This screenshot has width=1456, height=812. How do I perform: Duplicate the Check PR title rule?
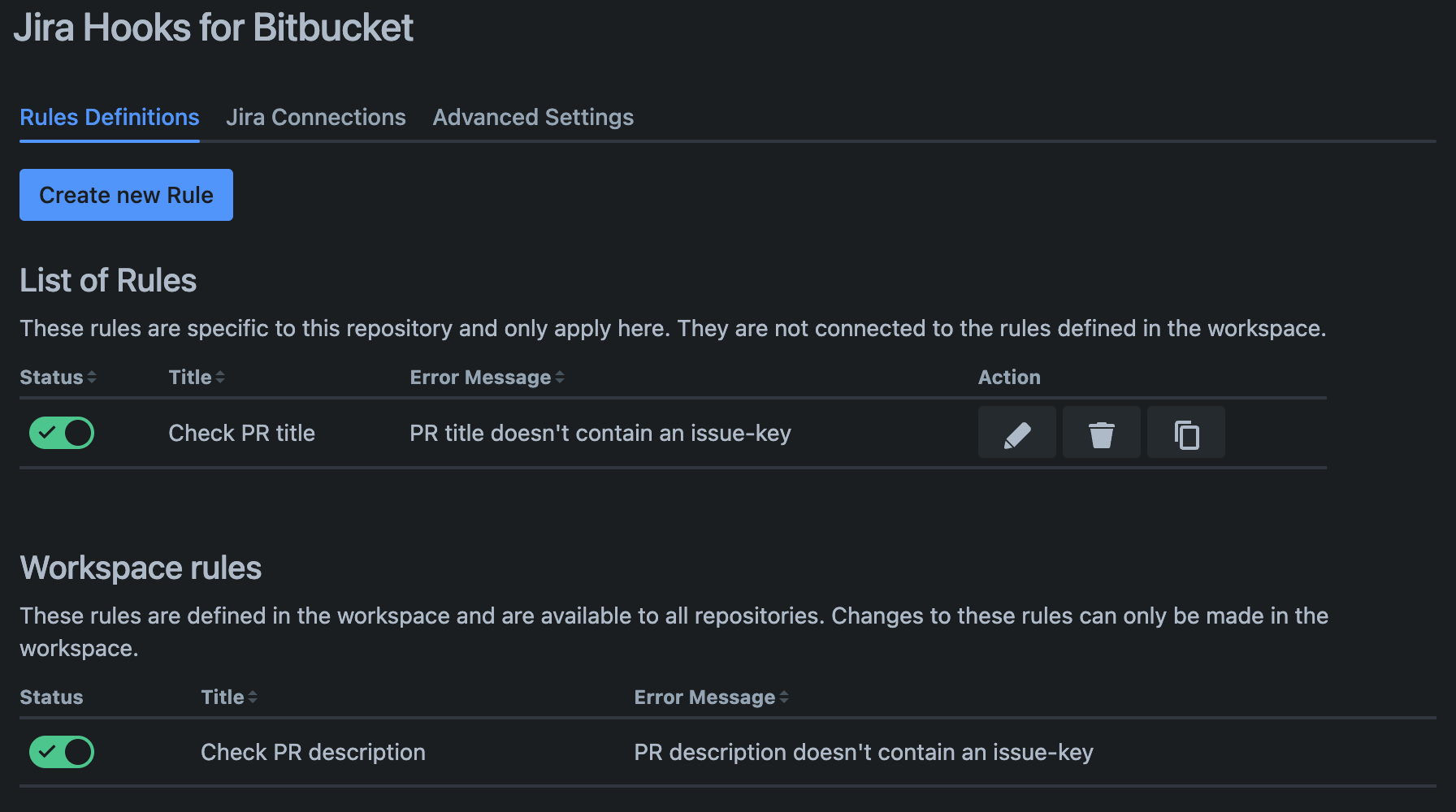pos(1185,433)
